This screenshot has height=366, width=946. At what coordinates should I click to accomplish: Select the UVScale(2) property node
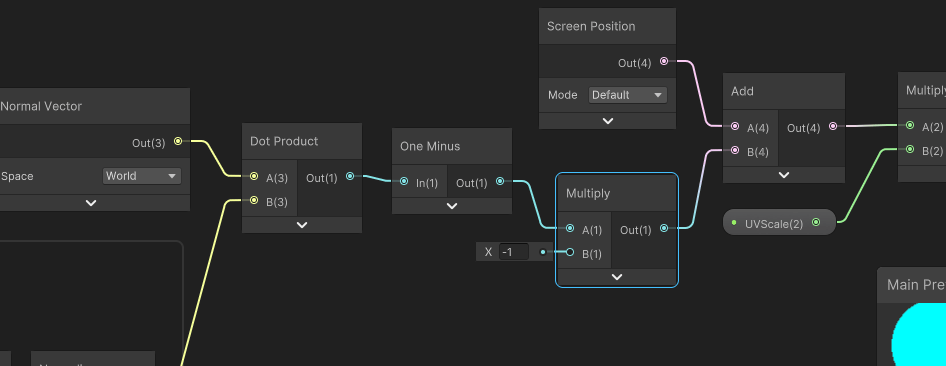tap(779, 222)
